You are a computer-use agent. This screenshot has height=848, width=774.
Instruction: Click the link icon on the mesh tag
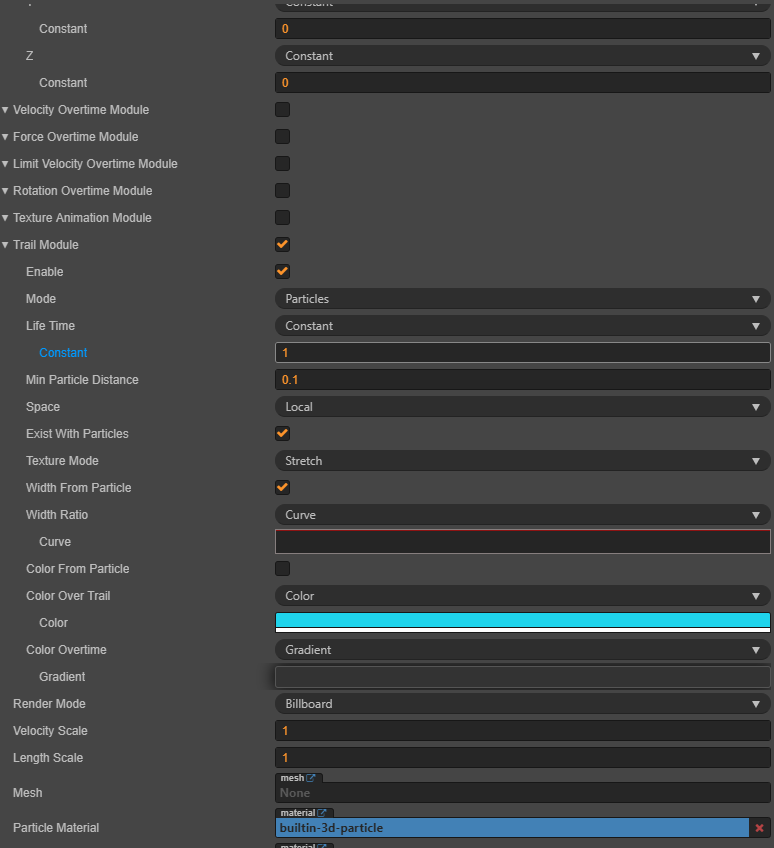tap(312, 778)
